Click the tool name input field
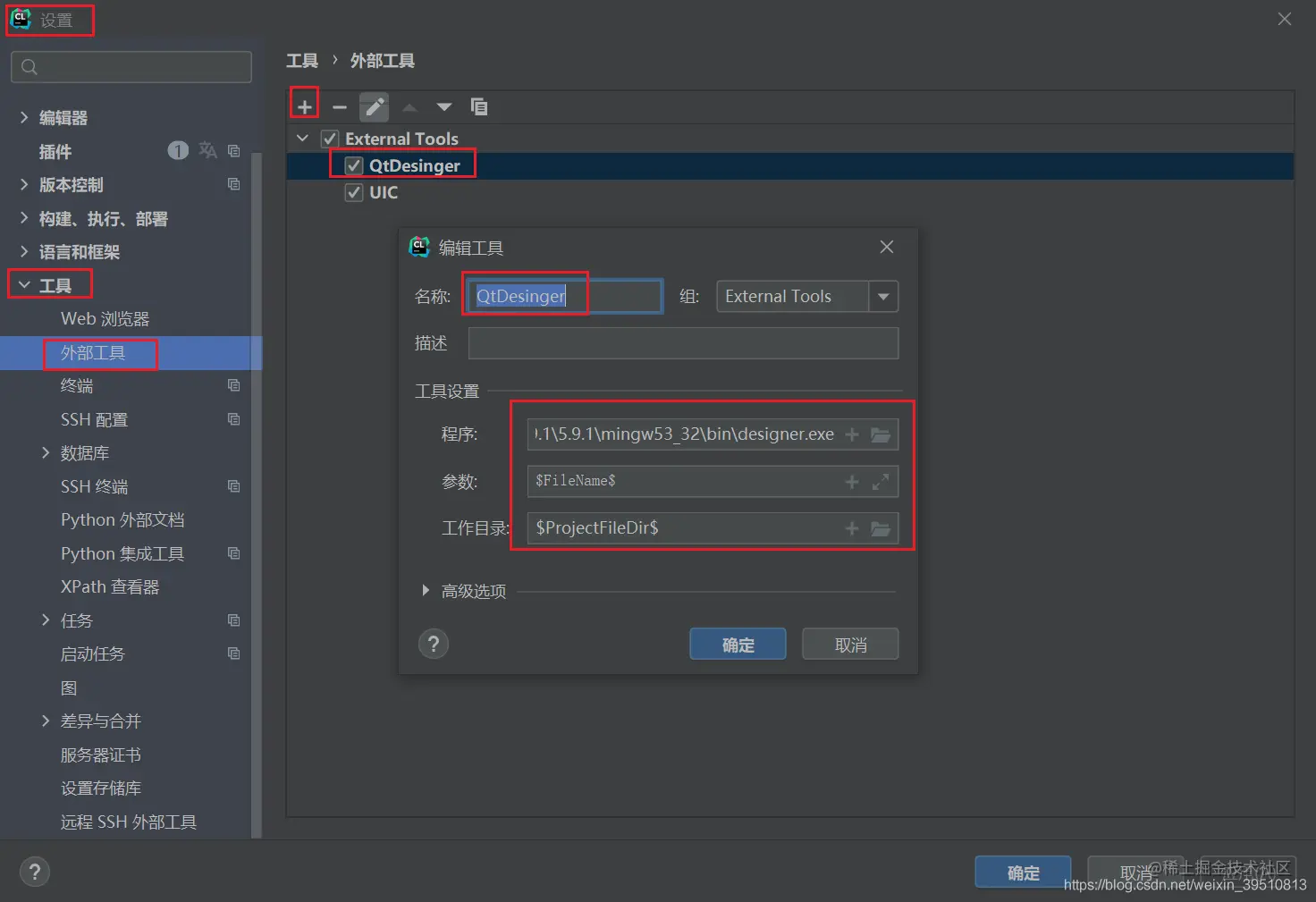The width and height of the screenshot is (1316, 902). pyautogui.click(x=565, y=297)
